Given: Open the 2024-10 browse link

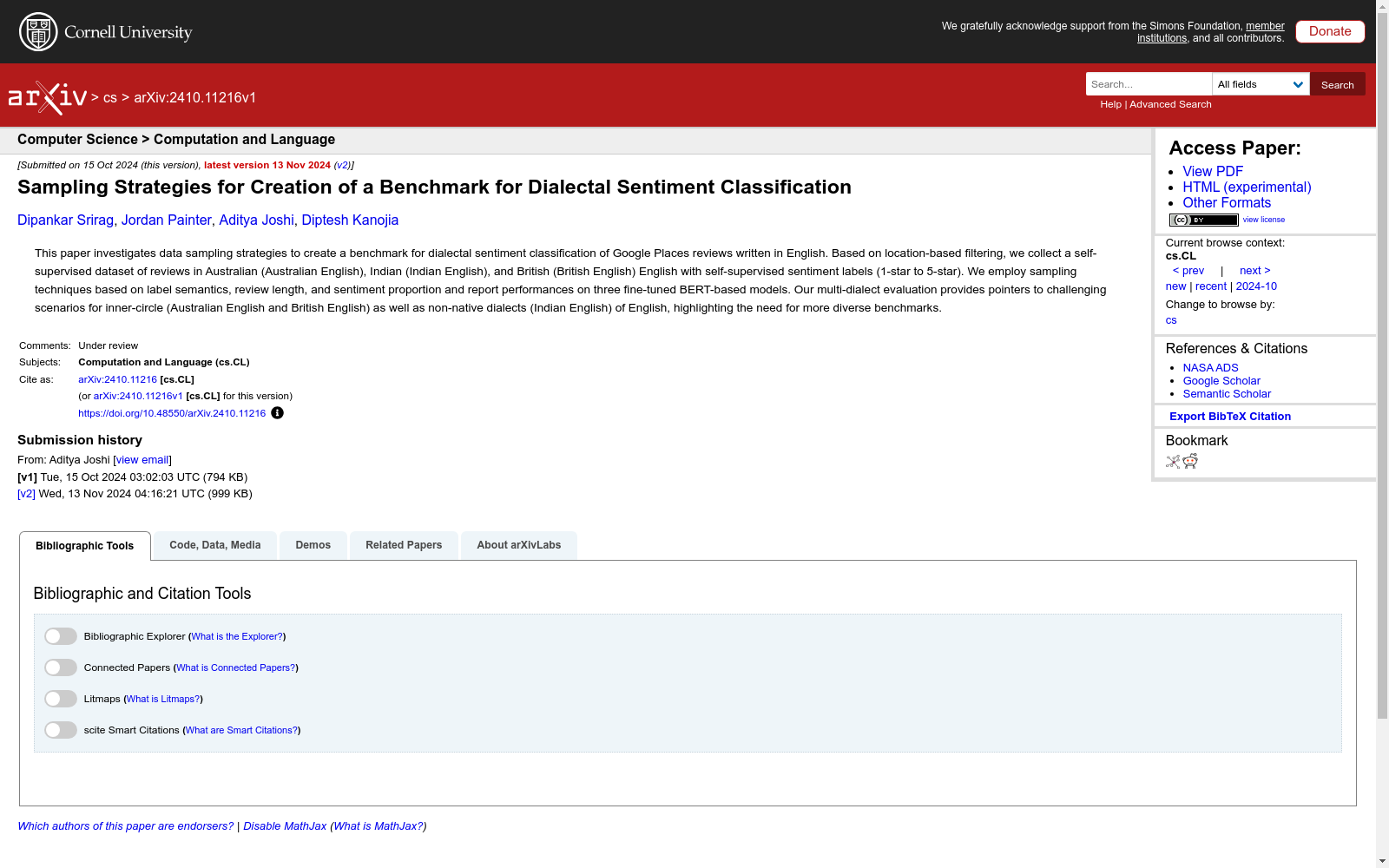Looking at the screenshot, I should coord(1256,286).
